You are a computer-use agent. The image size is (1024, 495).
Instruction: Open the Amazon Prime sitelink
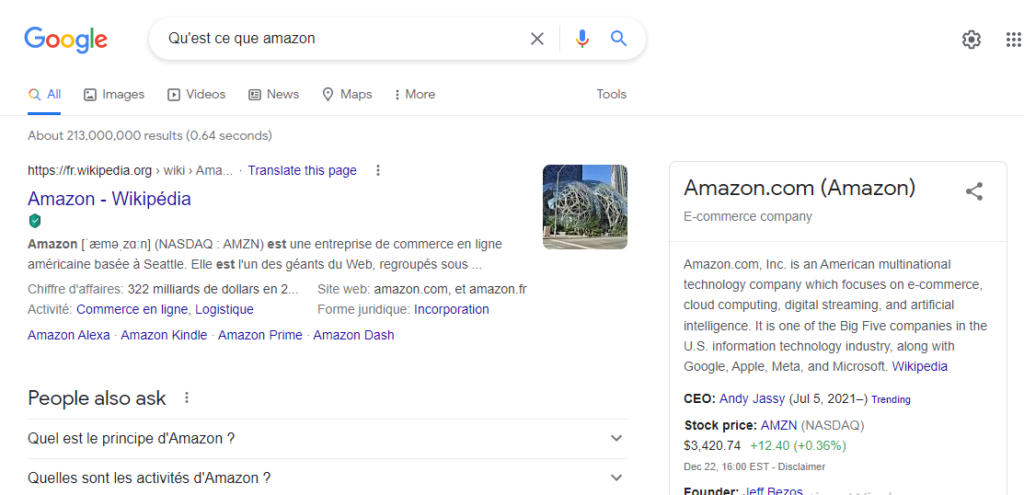(260, 335)
